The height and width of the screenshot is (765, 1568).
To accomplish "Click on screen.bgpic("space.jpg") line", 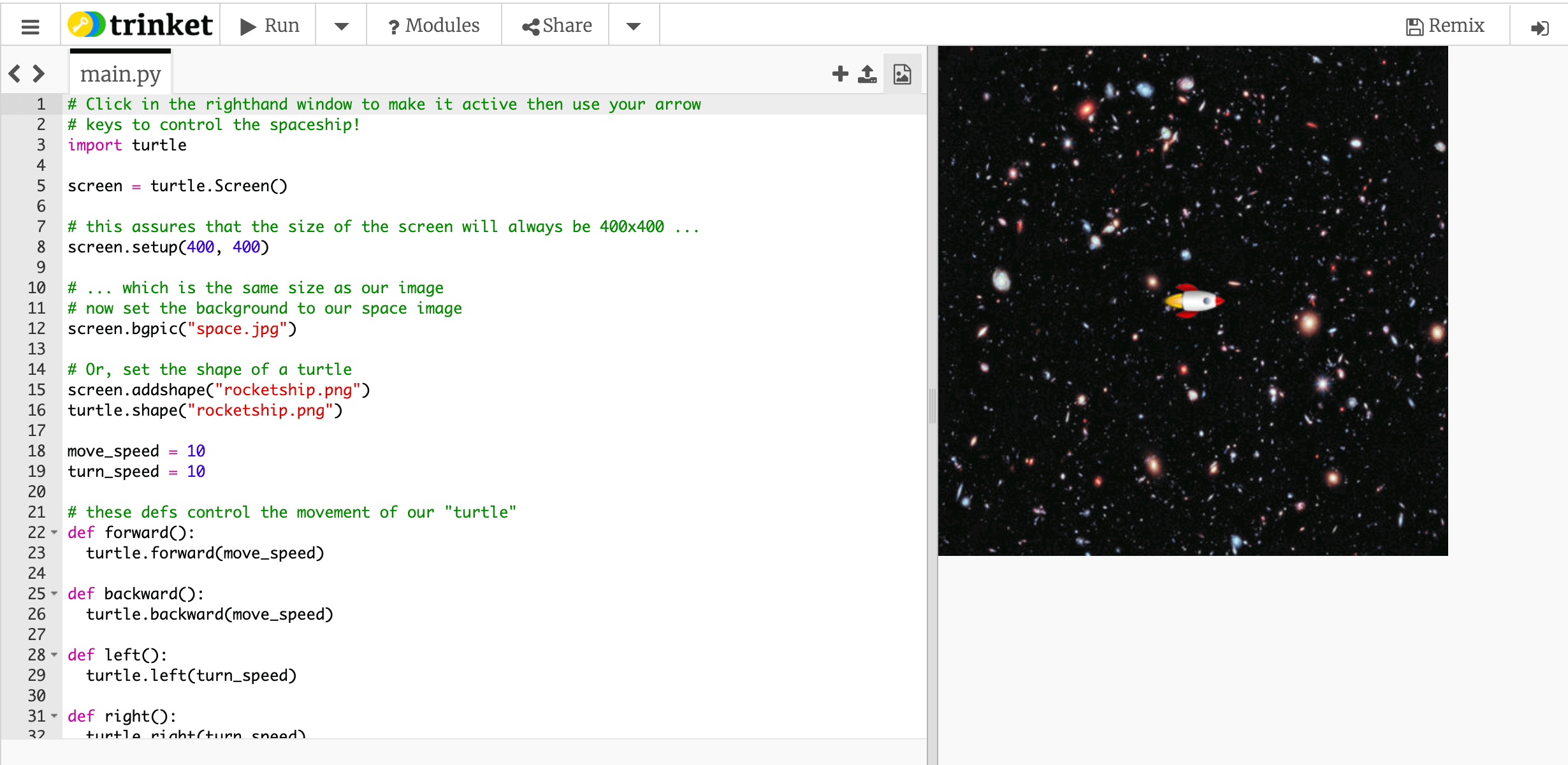I will (182, 328).
